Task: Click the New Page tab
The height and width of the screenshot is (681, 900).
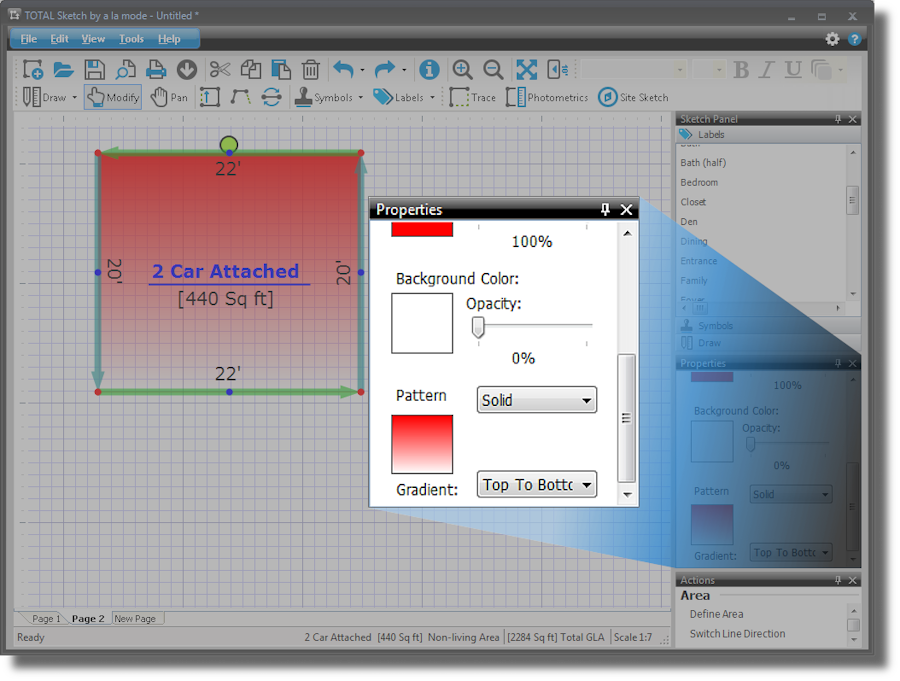Action: (135, 618)
